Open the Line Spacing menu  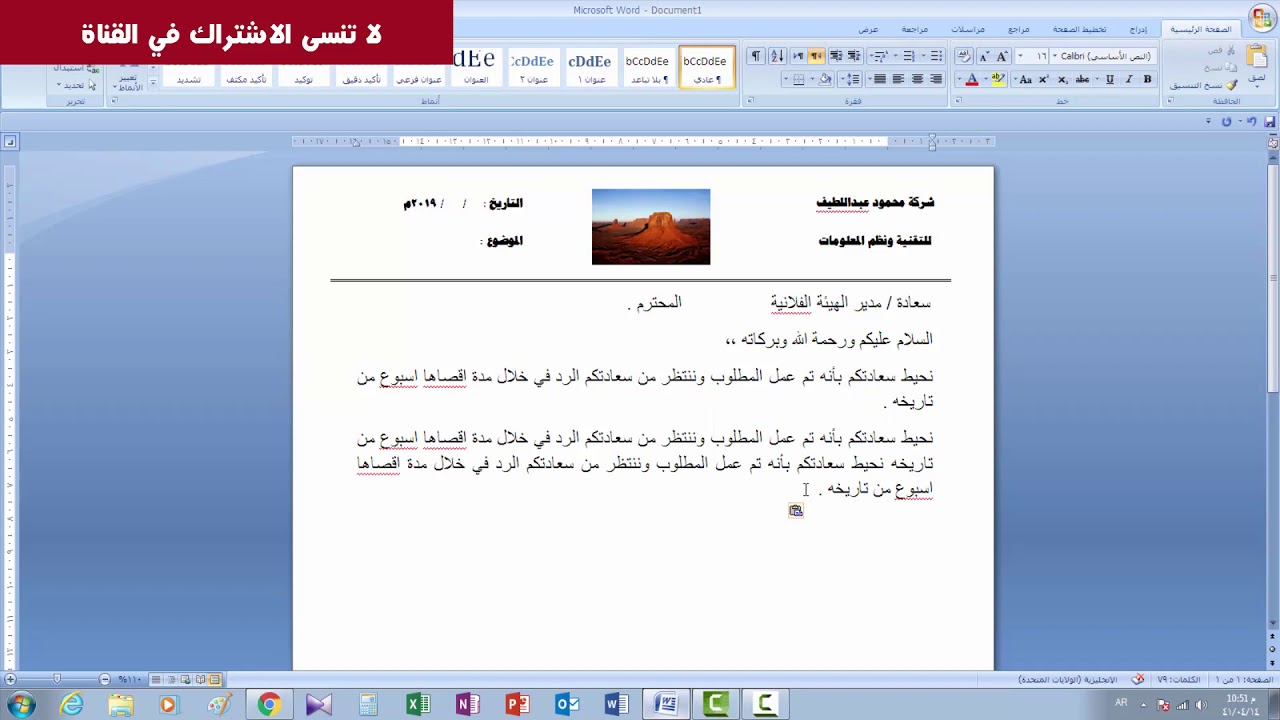pyautogui.click(x=852, y=79)
